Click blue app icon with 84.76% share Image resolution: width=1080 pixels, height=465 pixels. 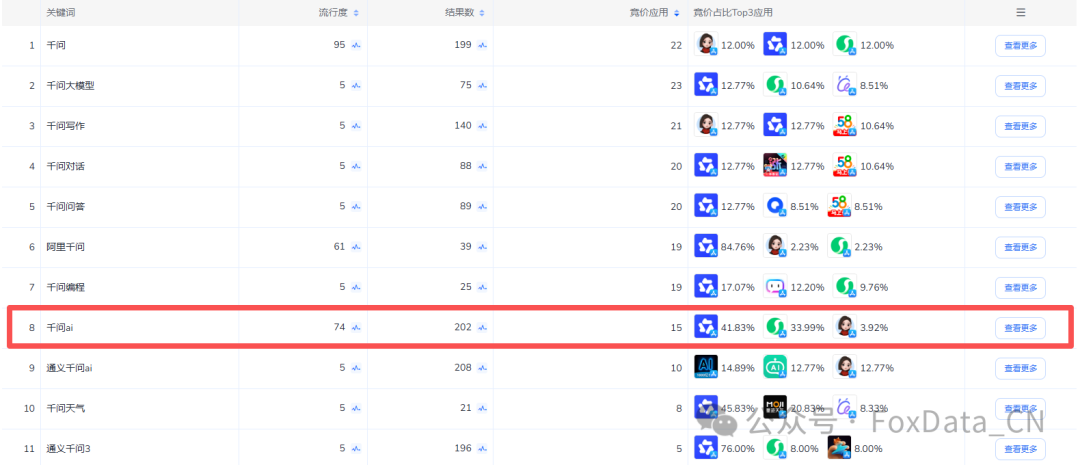706,246
